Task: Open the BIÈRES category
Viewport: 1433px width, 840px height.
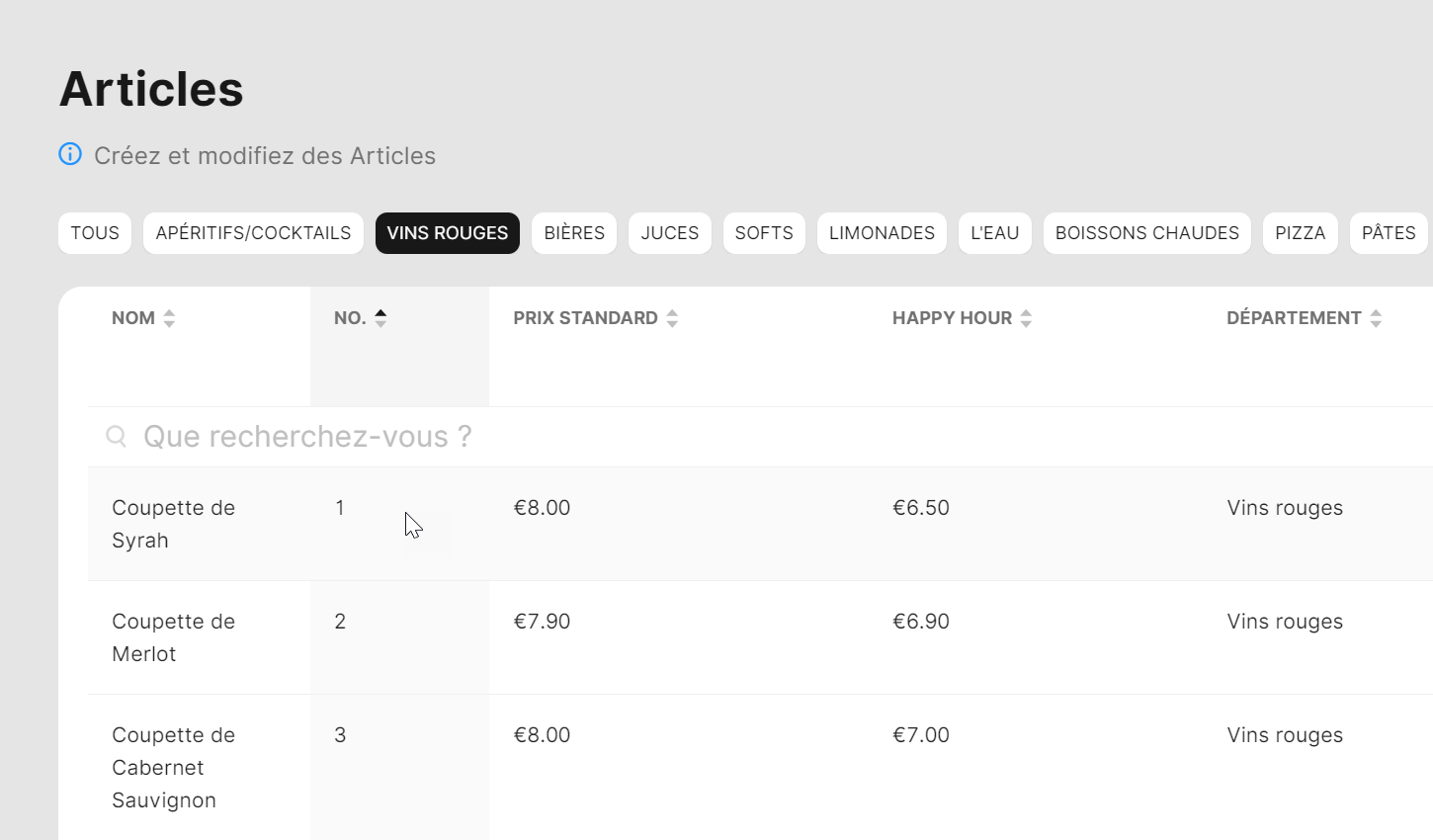Action: pos(574,233)
